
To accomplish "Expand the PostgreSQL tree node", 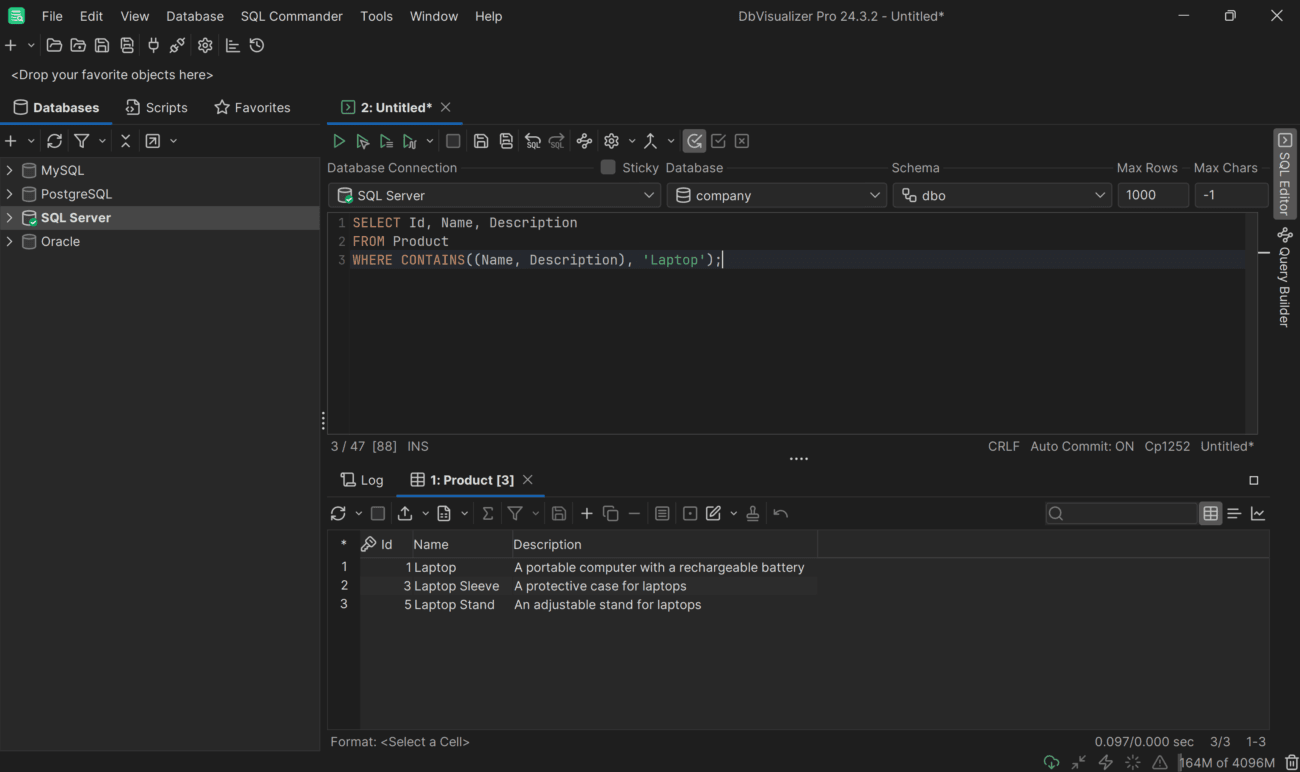I will tap(10, 194).
